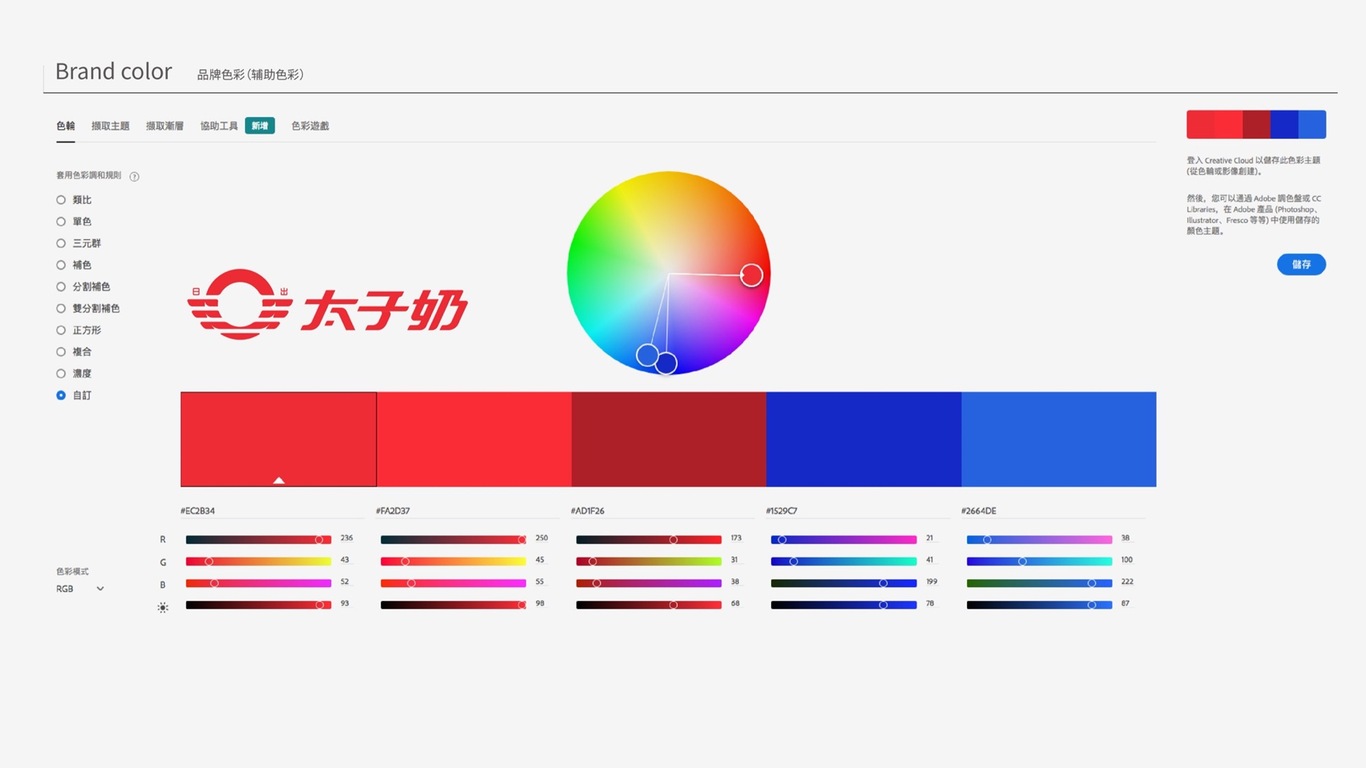
Task: Select the #1529C7 deep blue swatch
Action: pos(864,439)
